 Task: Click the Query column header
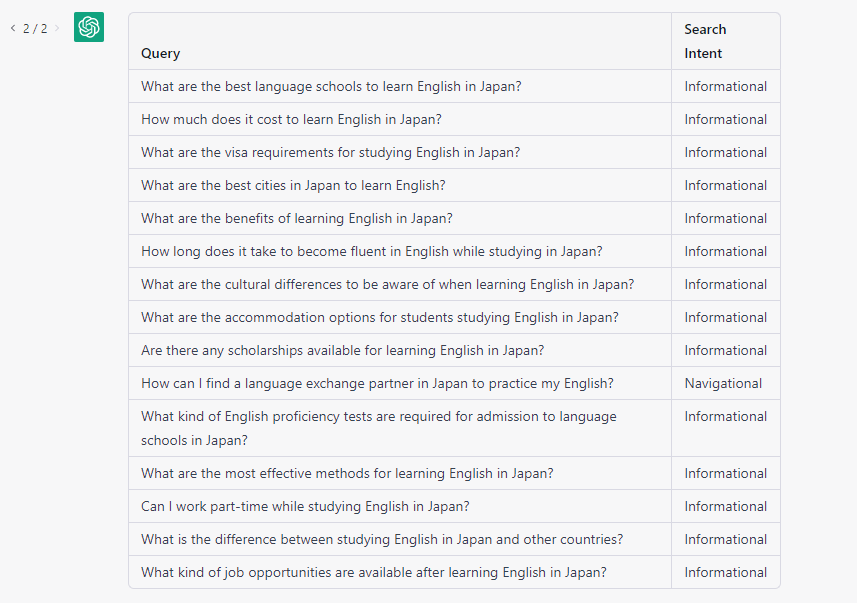click(x=161, y=54)
